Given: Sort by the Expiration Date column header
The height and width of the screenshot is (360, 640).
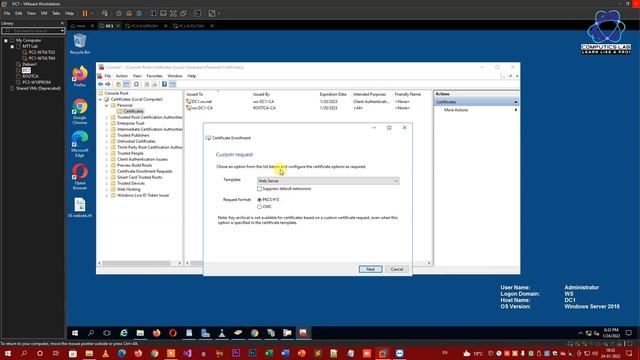Looking at the screenshot, I should pyautogui.click(x=334, y=94).
